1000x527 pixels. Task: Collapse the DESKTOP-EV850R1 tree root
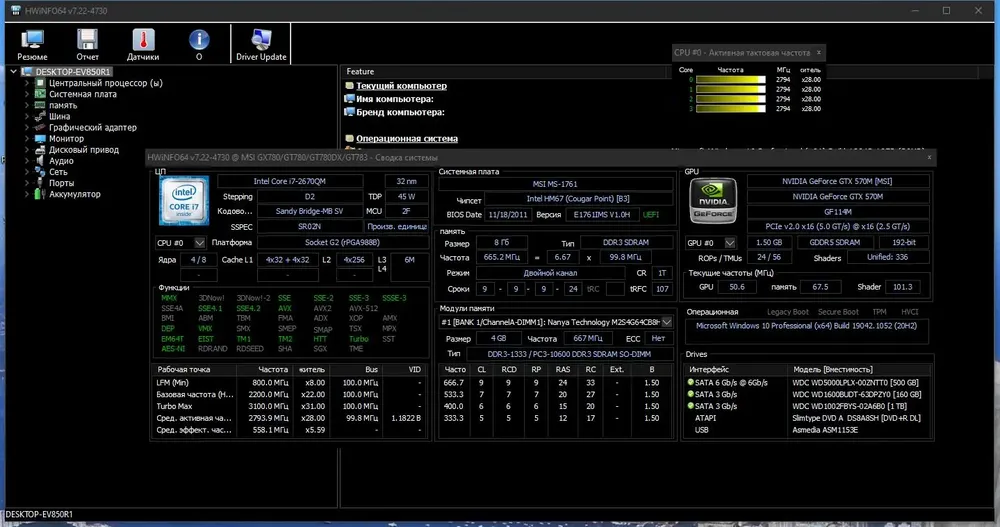click(x=13, y=71)
